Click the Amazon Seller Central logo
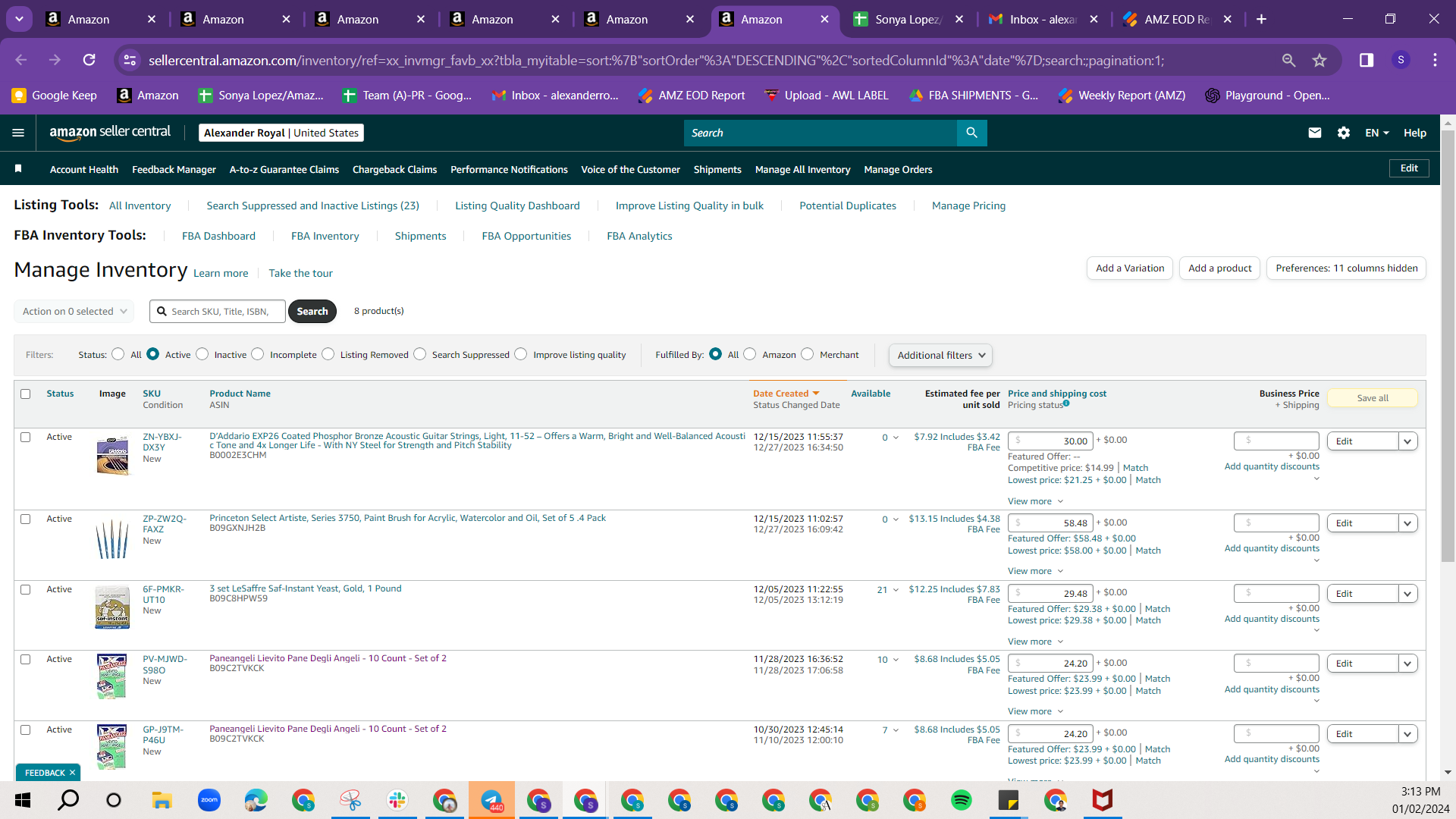 click(x=110, y=133)
